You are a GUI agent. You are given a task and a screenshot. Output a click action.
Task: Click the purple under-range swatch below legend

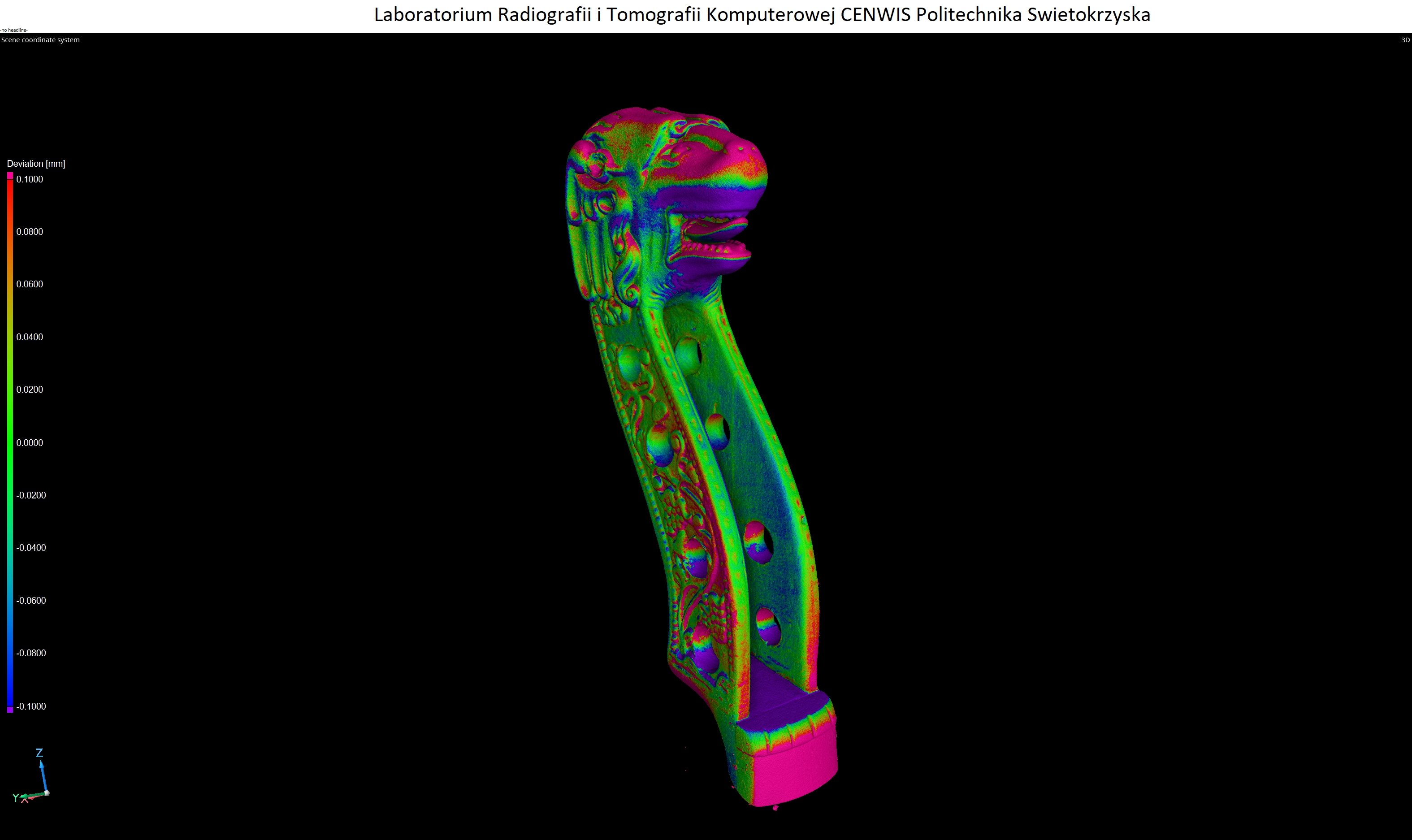tap(9, 709)
